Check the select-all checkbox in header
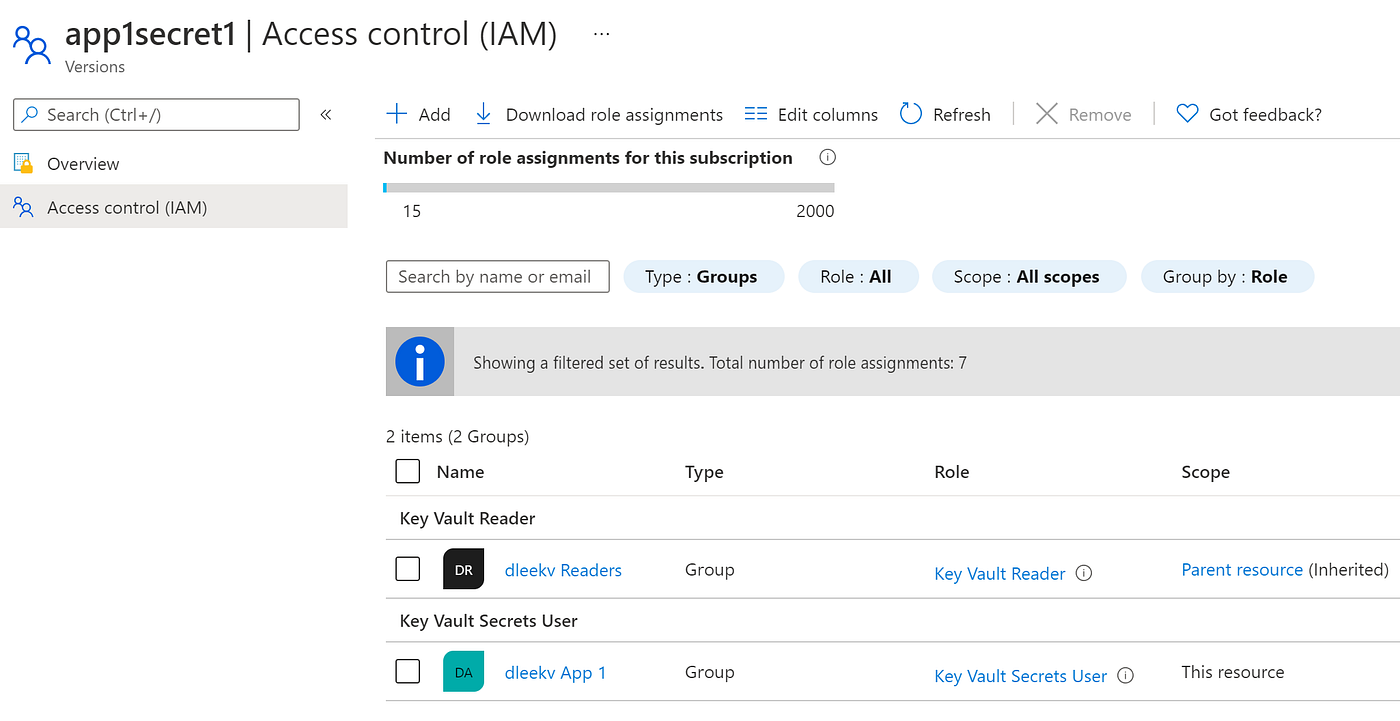The image size is (1400, 721). click(x=408, y=471)
